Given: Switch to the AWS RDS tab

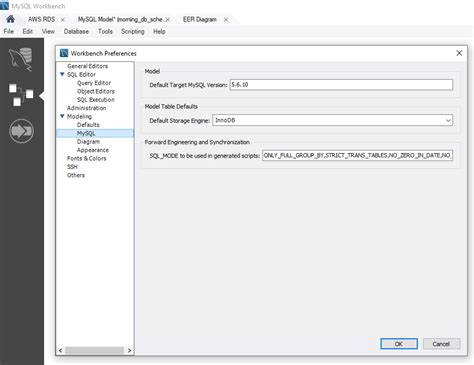Looking at the screenshot, I should pyautogui.click(x=41, y=19).
